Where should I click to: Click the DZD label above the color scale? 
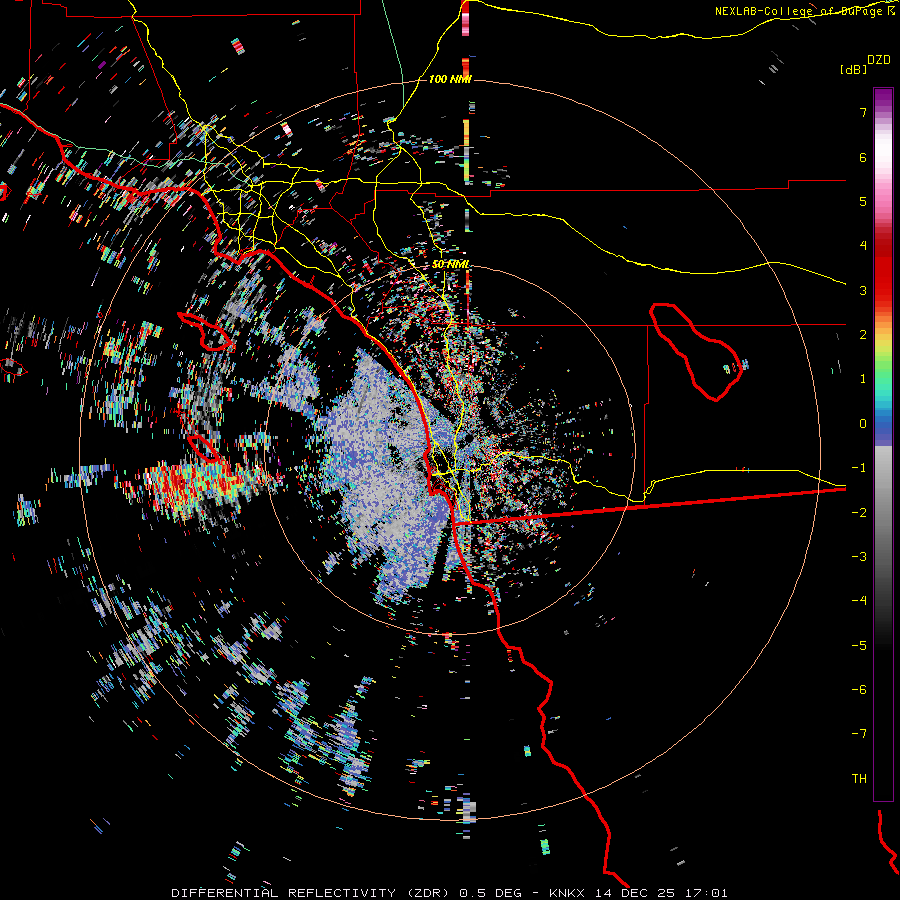tap(879, 60)
